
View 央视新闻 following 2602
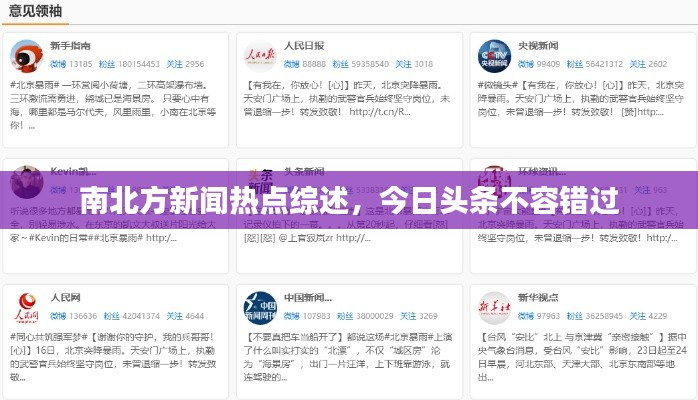click(x=649, y=64)
